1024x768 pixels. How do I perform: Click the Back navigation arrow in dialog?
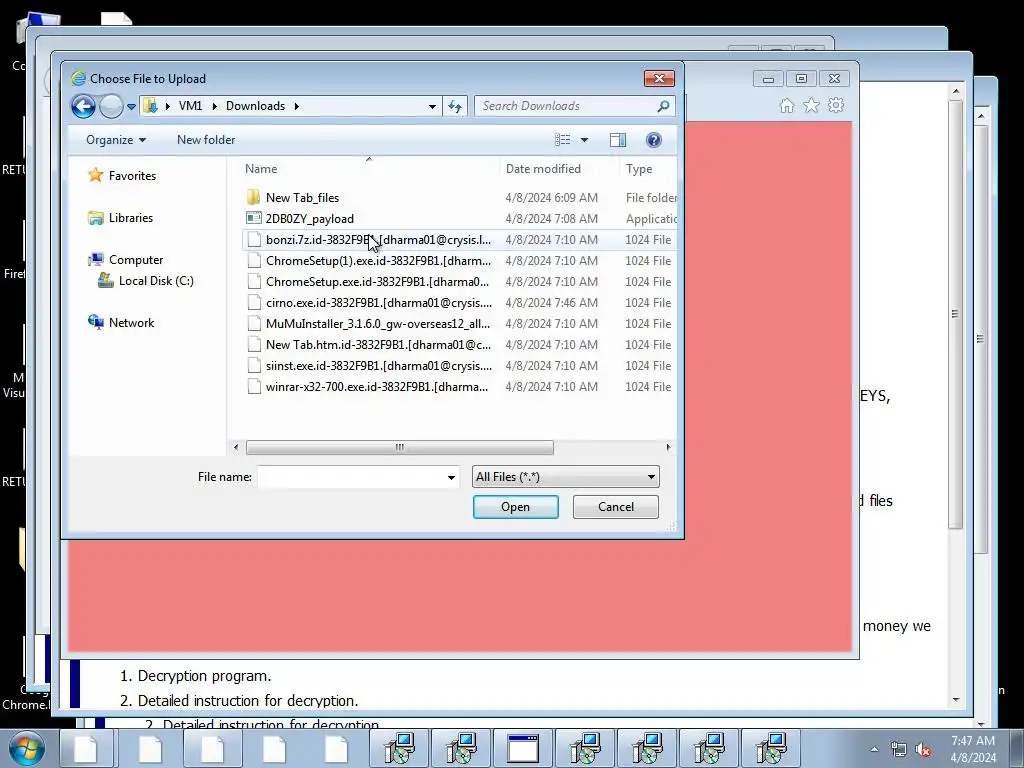(83, 106)
